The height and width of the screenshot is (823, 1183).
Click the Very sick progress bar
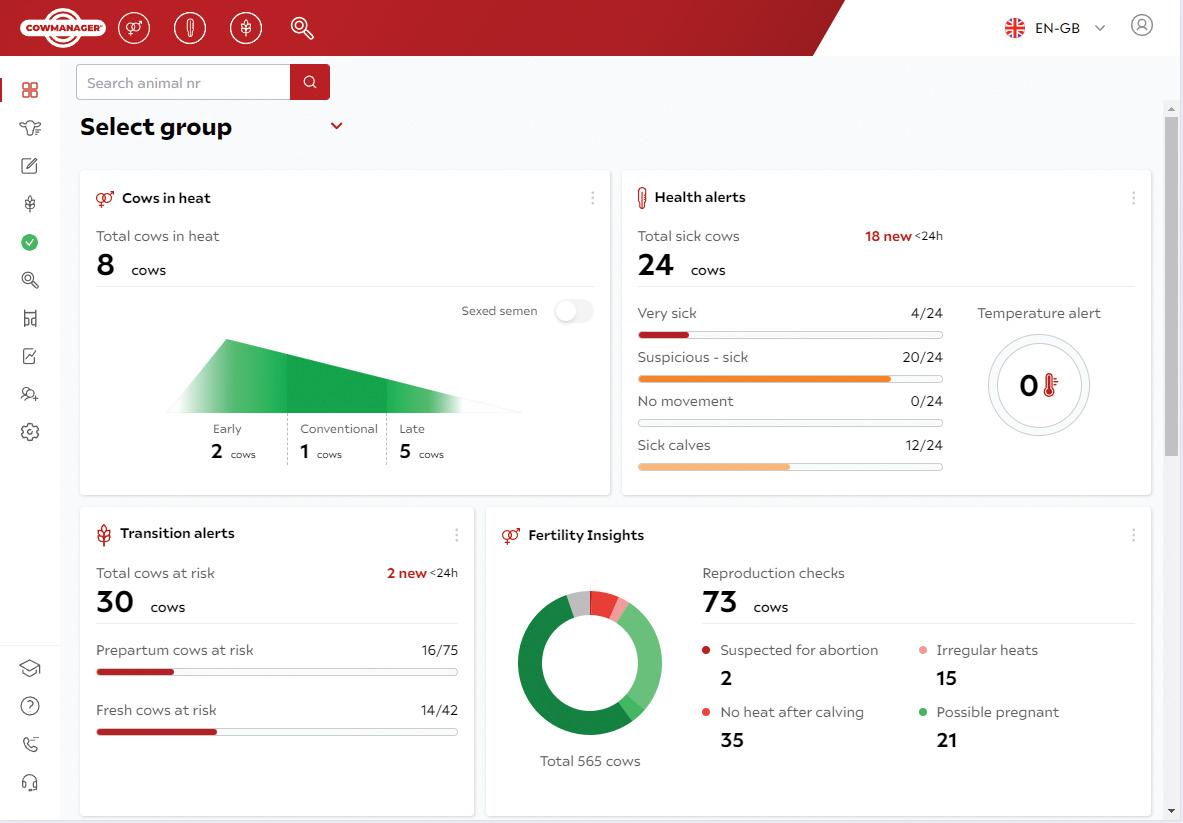click(x=790, y=335)
